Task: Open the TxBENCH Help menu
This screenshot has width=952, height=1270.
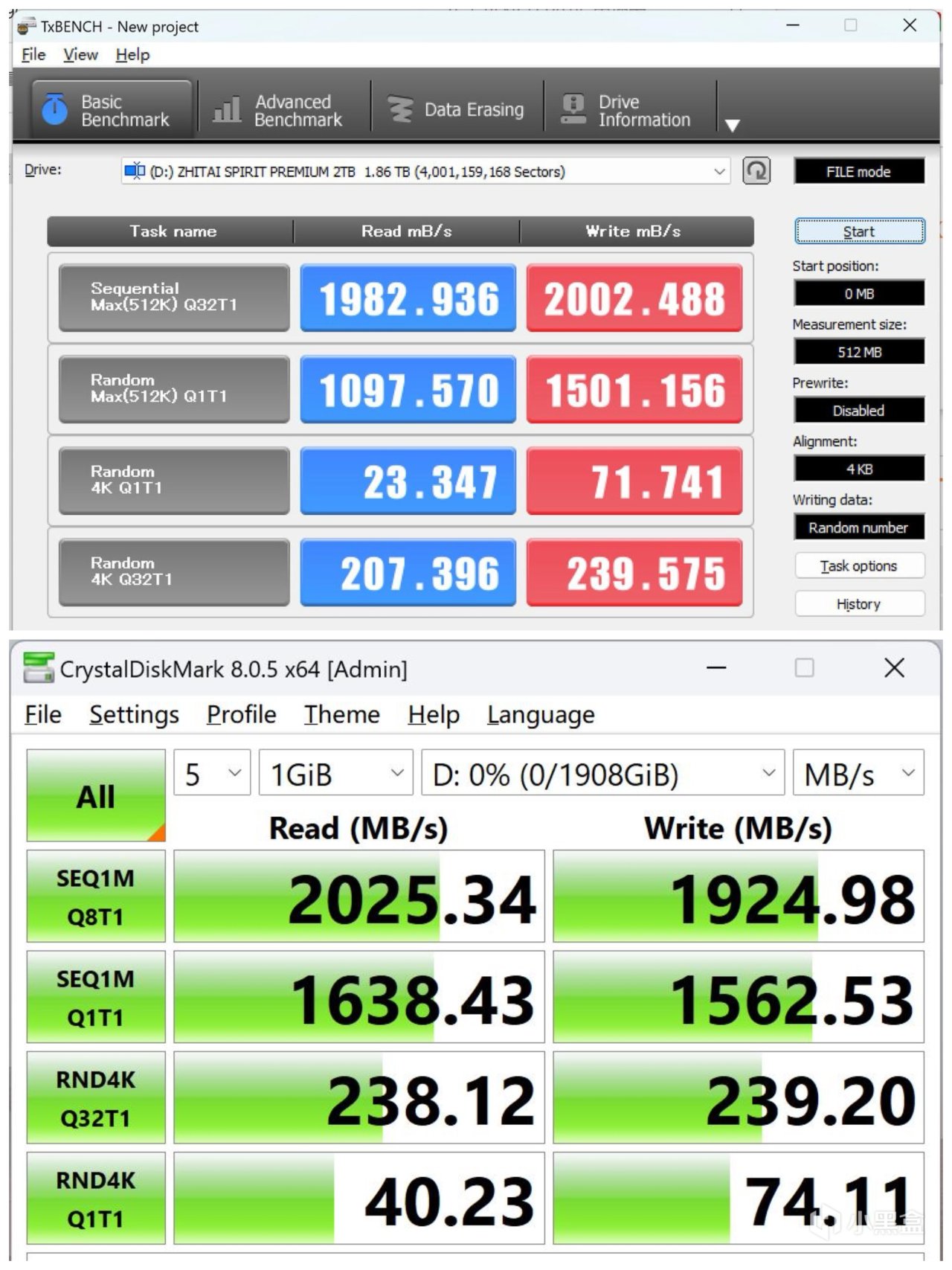Action: (132, 55)
